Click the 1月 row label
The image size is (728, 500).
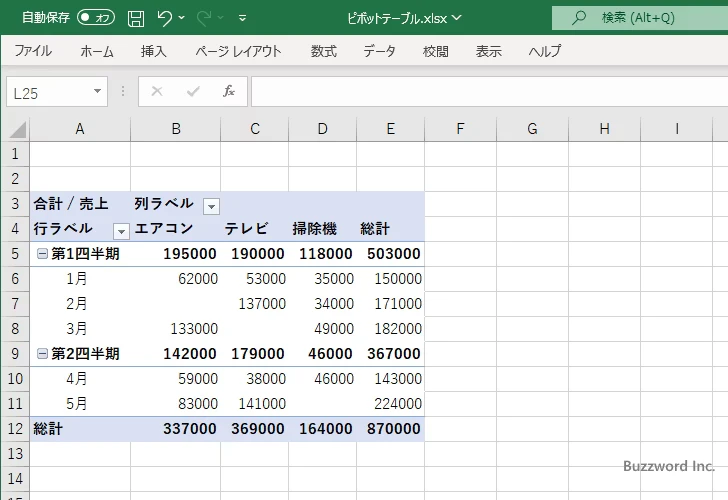[77, 279]
